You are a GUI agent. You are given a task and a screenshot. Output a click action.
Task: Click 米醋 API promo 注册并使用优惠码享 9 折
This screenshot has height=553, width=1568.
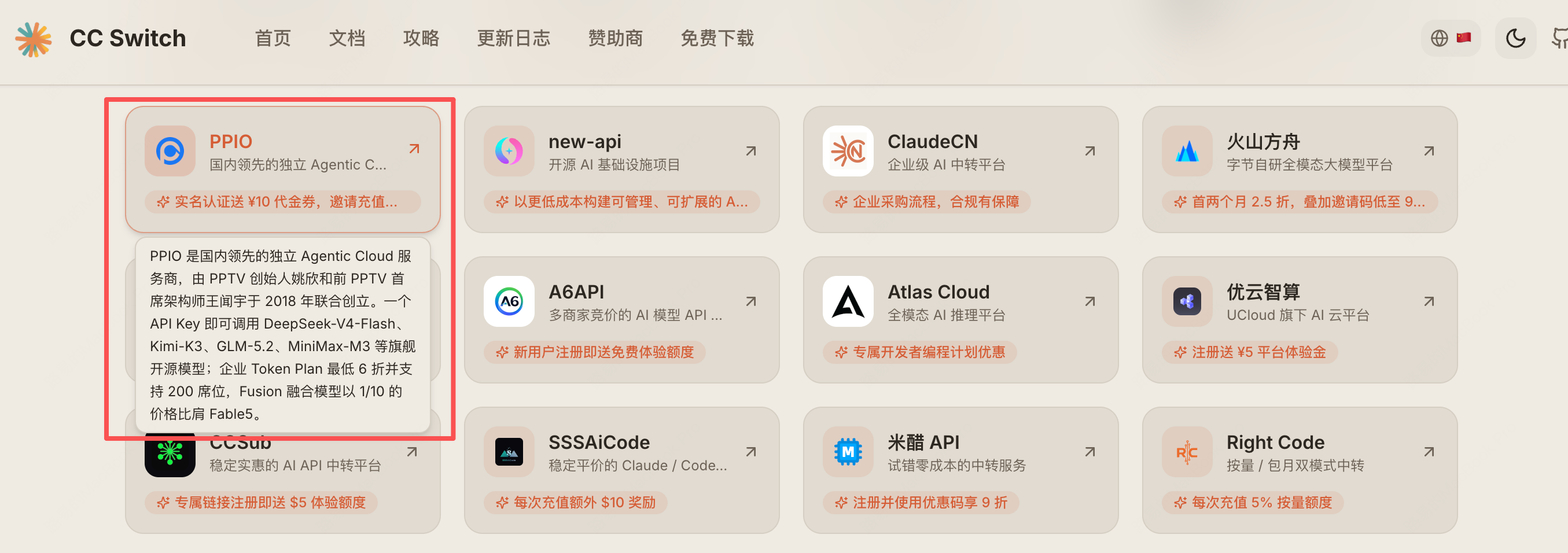point(921,502)
